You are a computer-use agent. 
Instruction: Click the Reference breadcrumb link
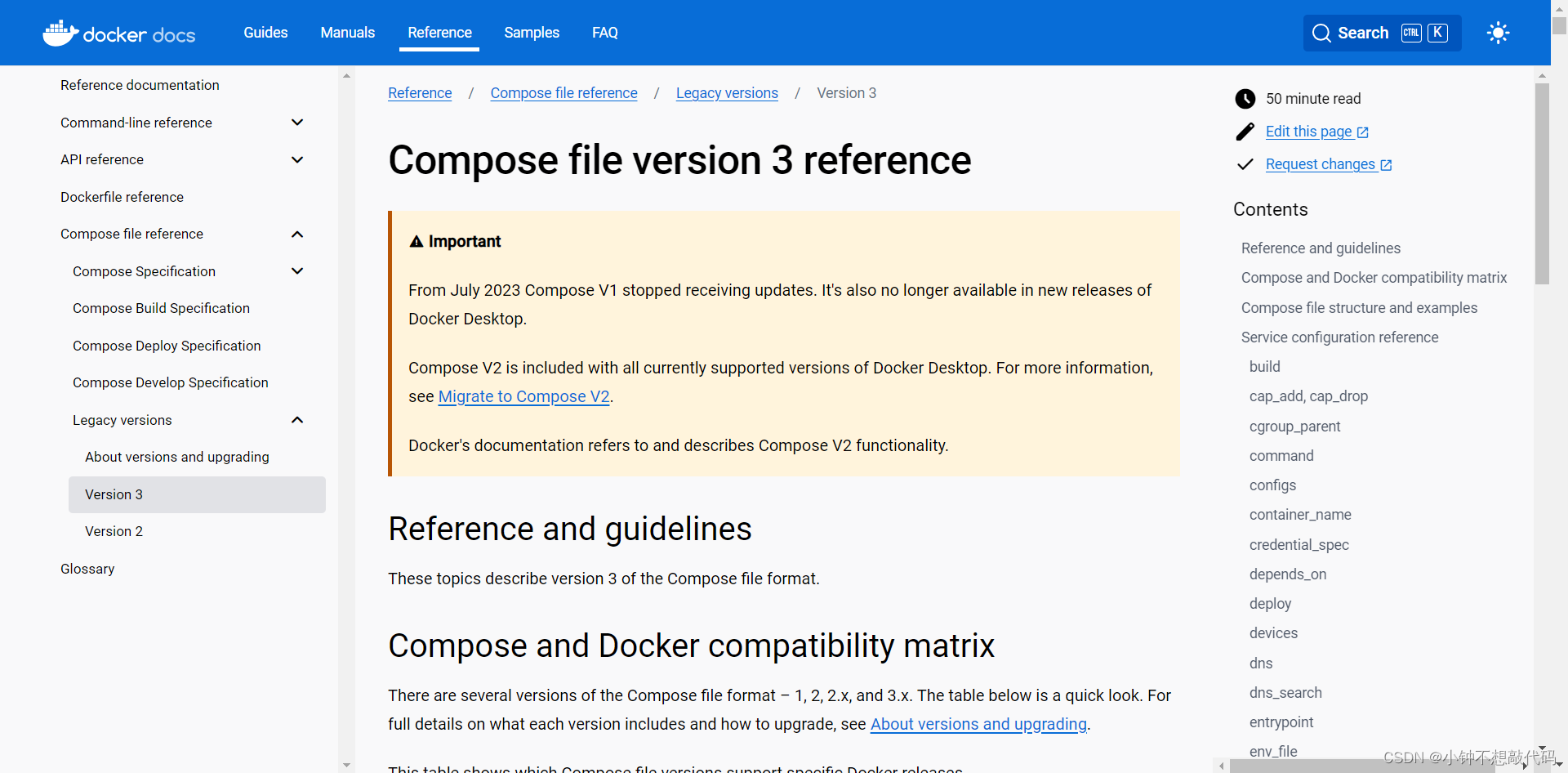420,93
